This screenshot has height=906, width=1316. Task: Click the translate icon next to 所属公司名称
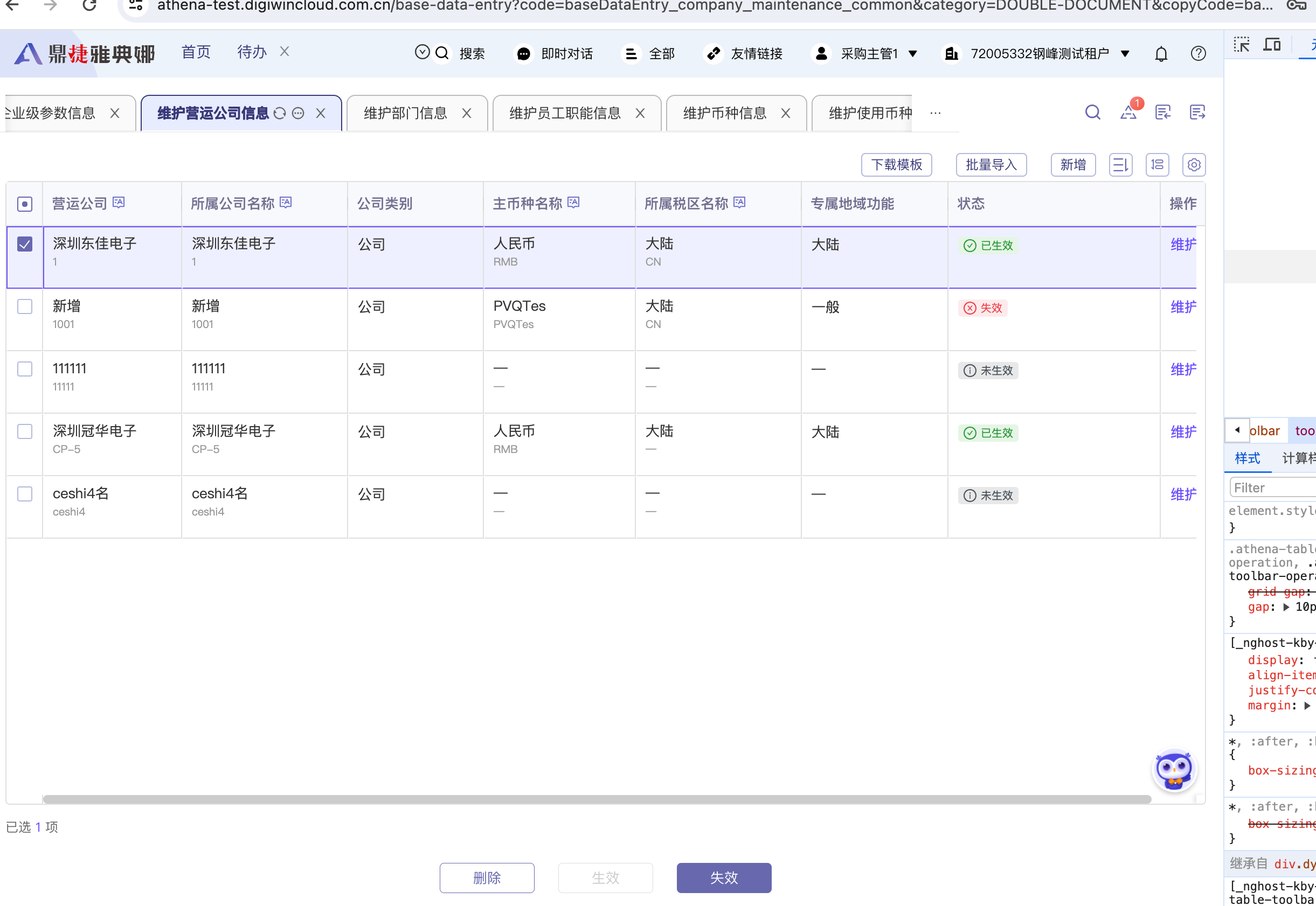[x=286, y=203]
